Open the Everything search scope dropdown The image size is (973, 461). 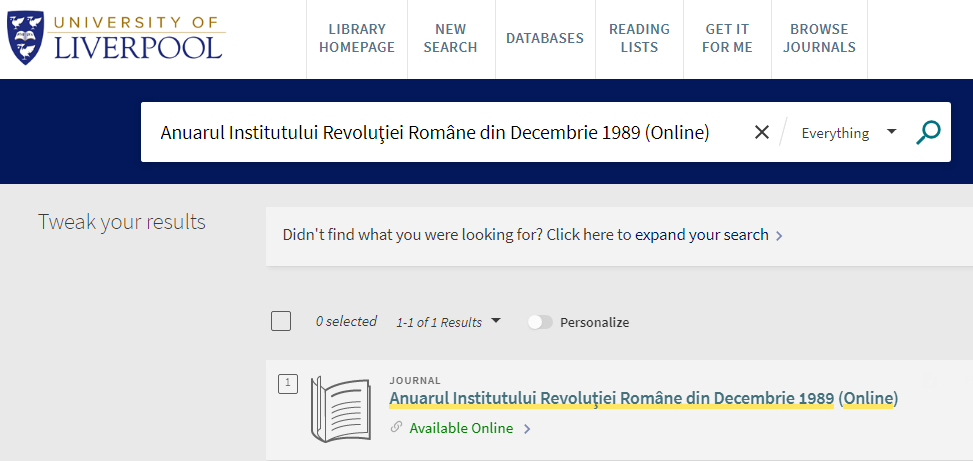pyautogui.click(x=848, y=132)
